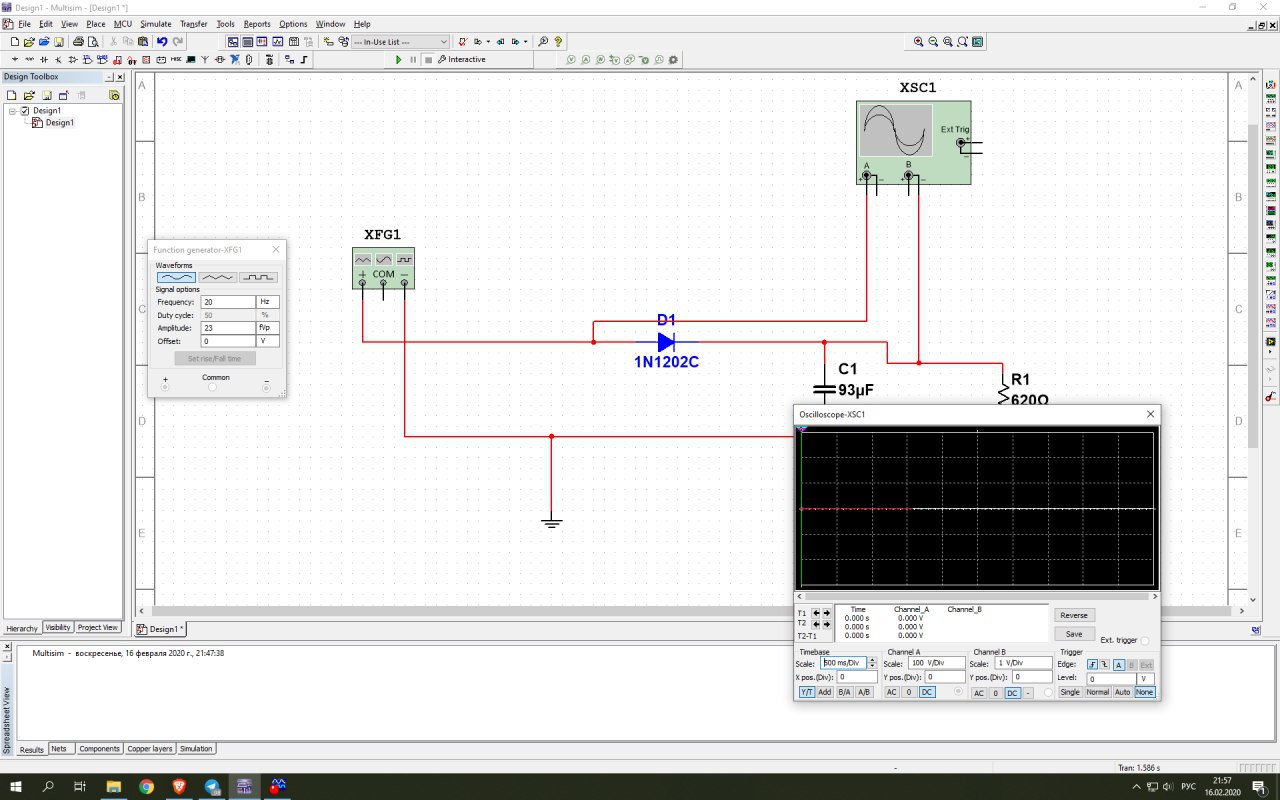This screenshot has height=800, width=1280.
Task: Select AC coupling for Channel B
Action: click(979, 693)
